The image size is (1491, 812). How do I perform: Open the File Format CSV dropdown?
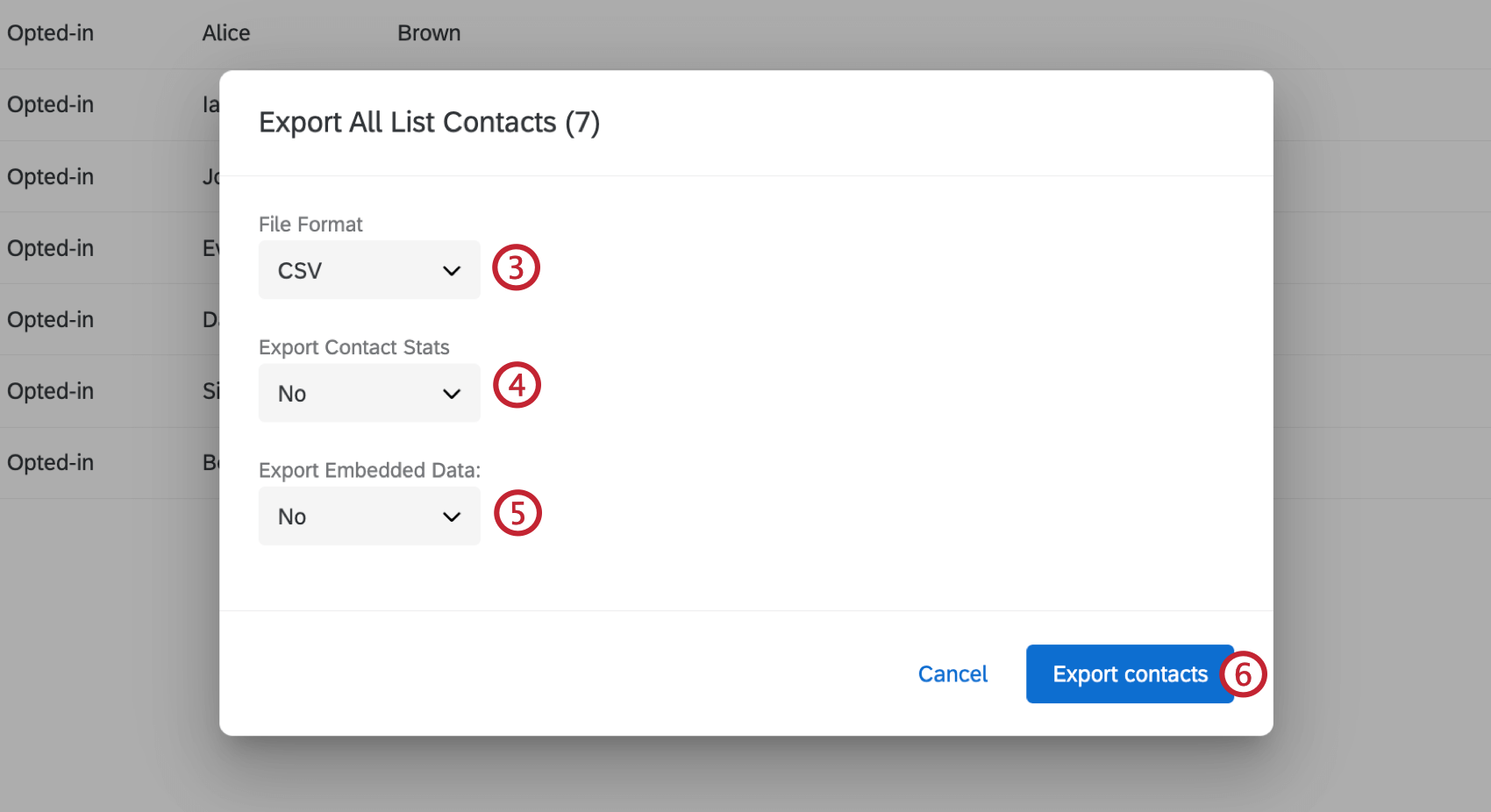[x=368, y=270]
